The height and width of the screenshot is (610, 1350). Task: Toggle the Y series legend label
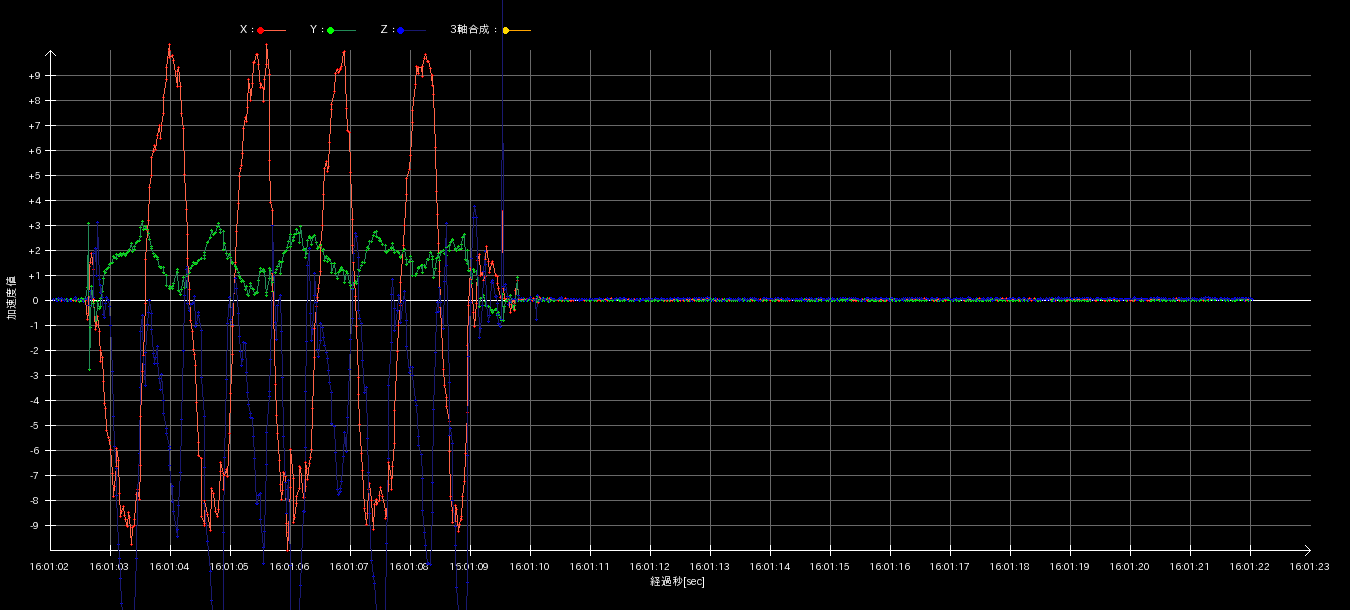coord(315,30)
